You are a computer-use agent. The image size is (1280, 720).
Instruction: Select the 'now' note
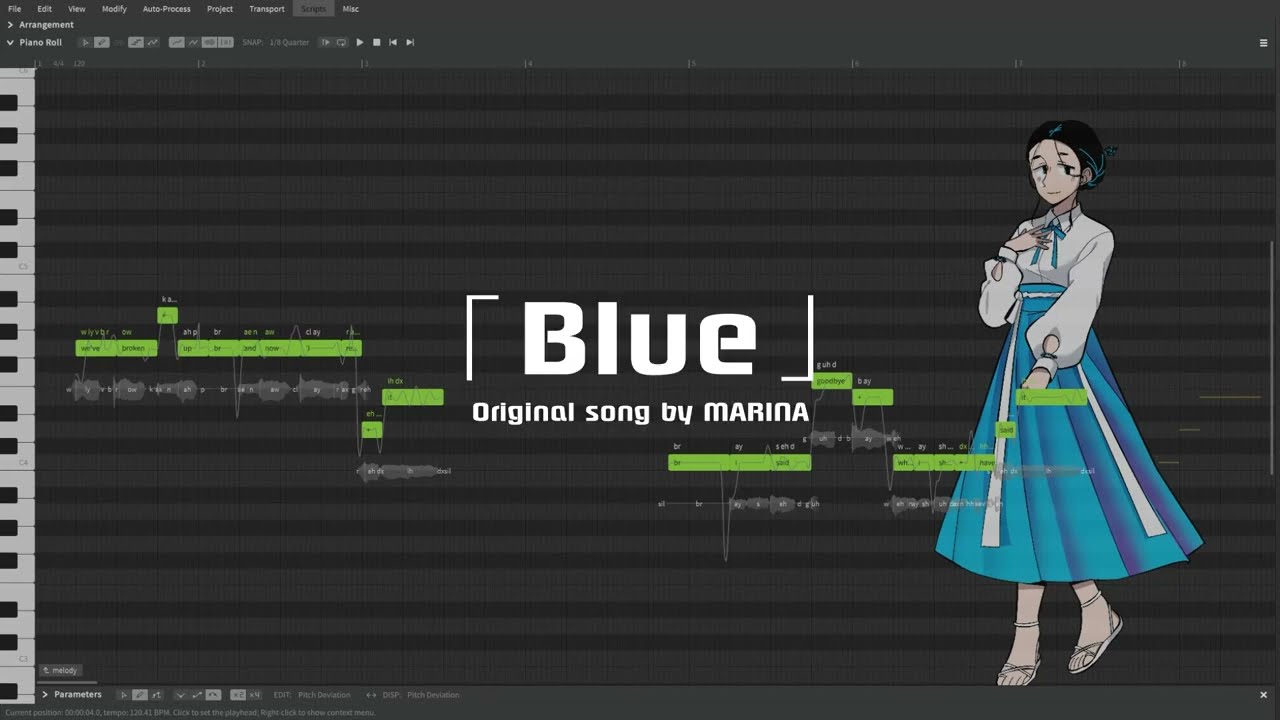[280, 348]
